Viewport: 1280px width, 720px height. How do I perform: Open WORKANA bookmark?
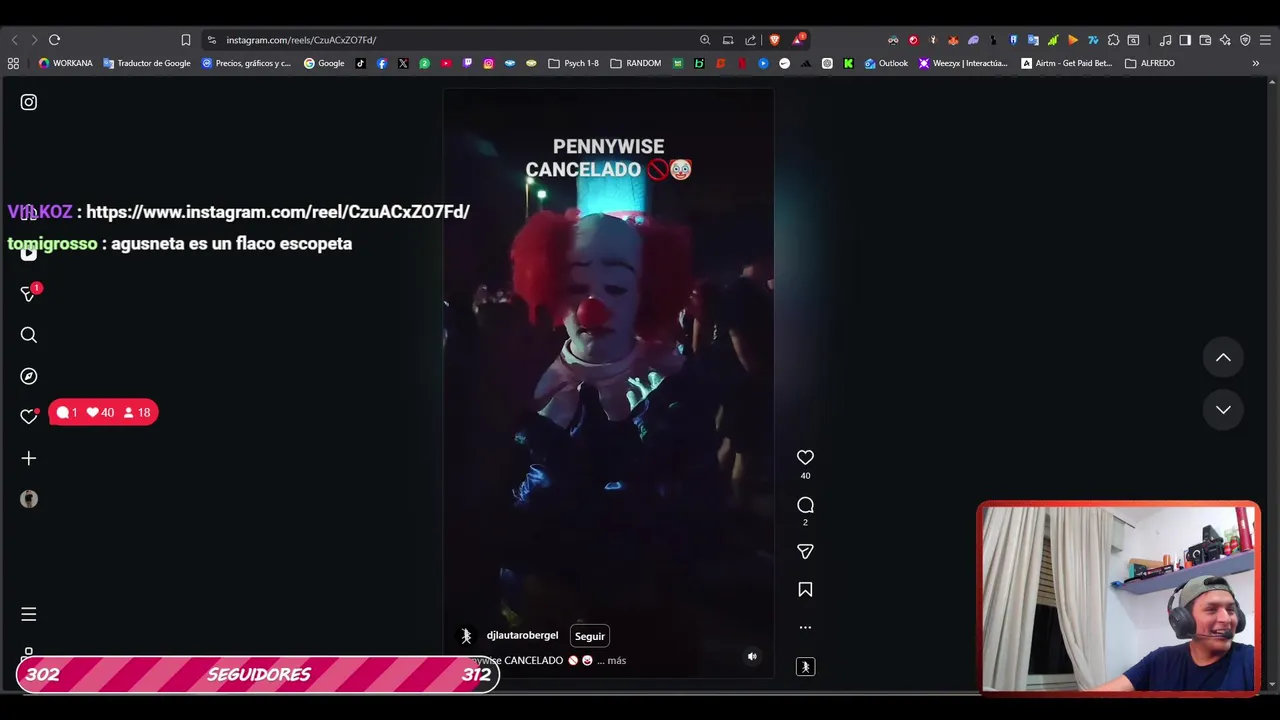(65, 63)
